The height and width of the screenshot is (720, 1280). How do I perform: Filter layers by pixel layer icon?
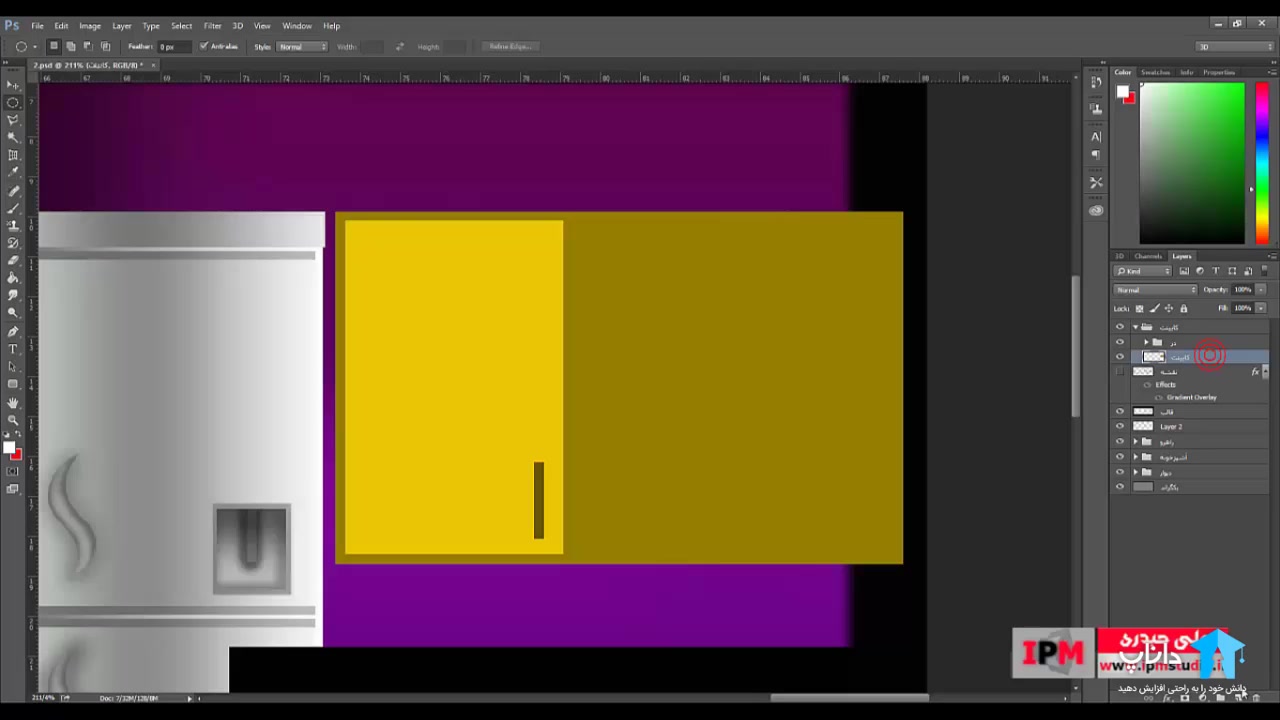coord(1184,271)
